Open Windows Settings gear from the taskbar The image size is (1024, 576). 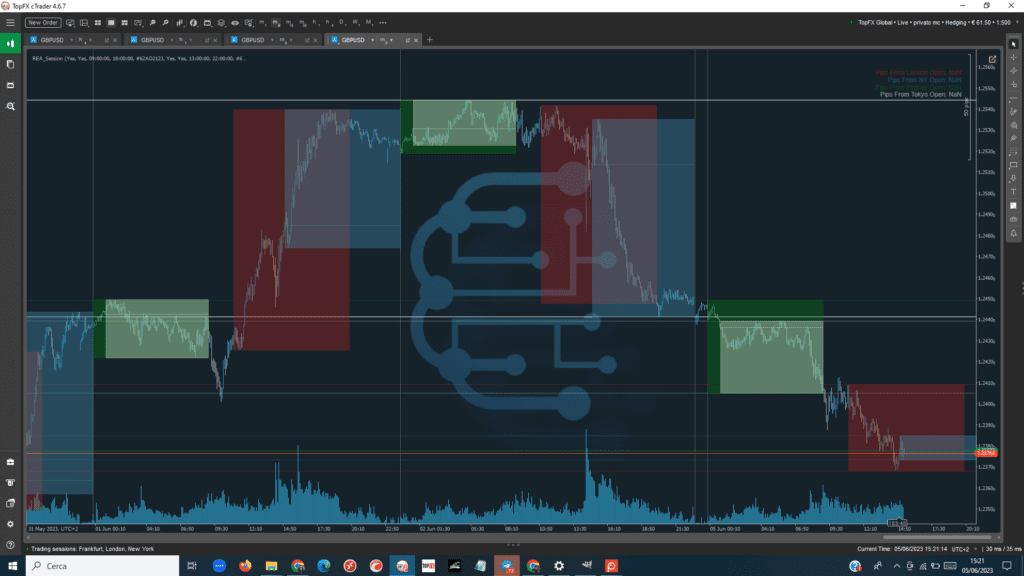click(559, 566)
